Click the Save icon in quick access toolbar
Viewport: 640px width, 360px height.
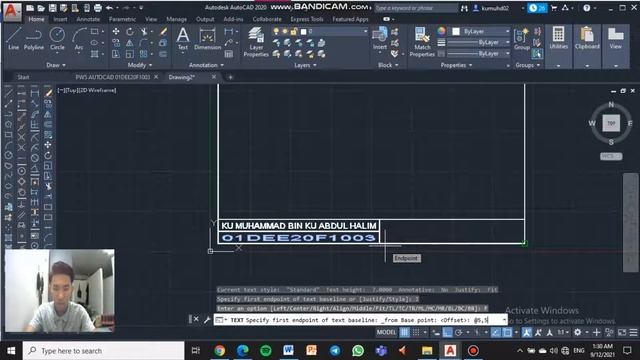click(53, 8)
